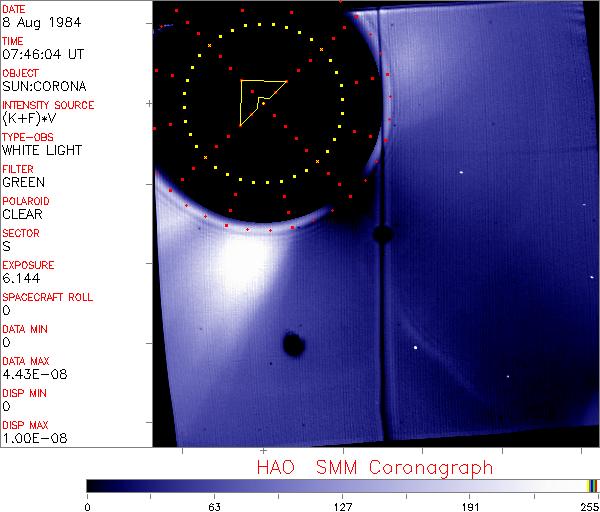Click the brightest white star in the lower right corona
Viewport: 600px width, 512px height.
click(416, 348)
